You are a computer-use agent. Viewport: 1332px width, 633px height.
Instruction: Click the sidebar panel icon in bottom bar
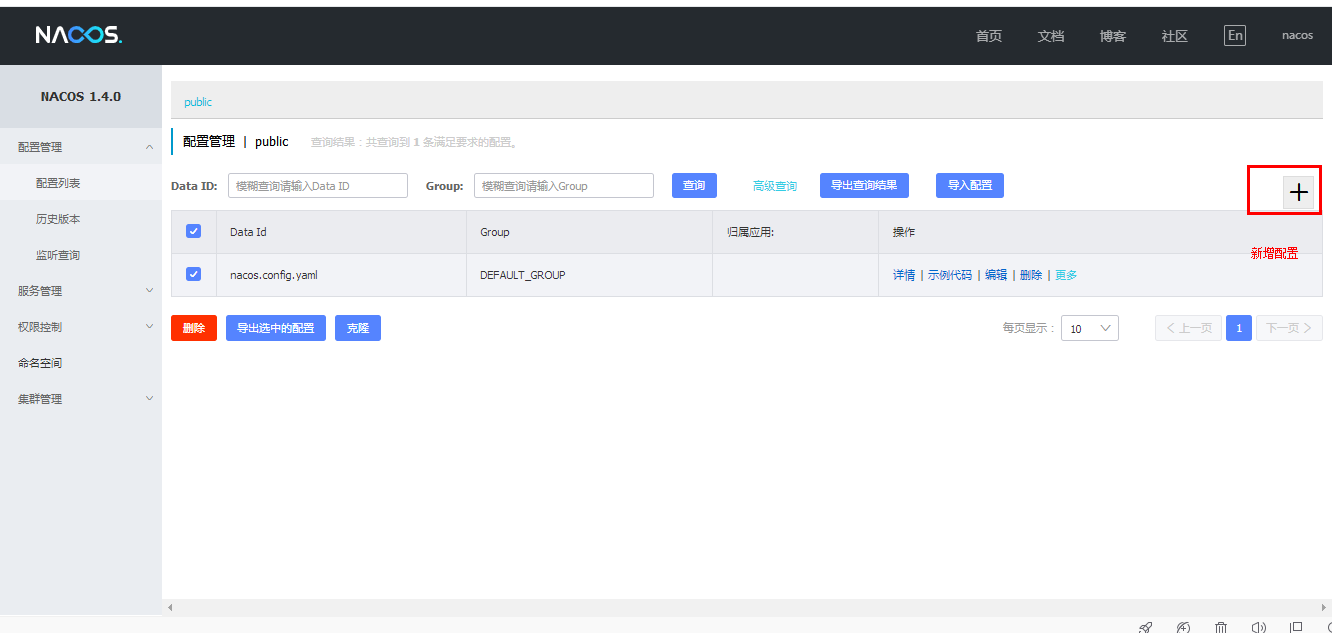(x=1296, y=627)
